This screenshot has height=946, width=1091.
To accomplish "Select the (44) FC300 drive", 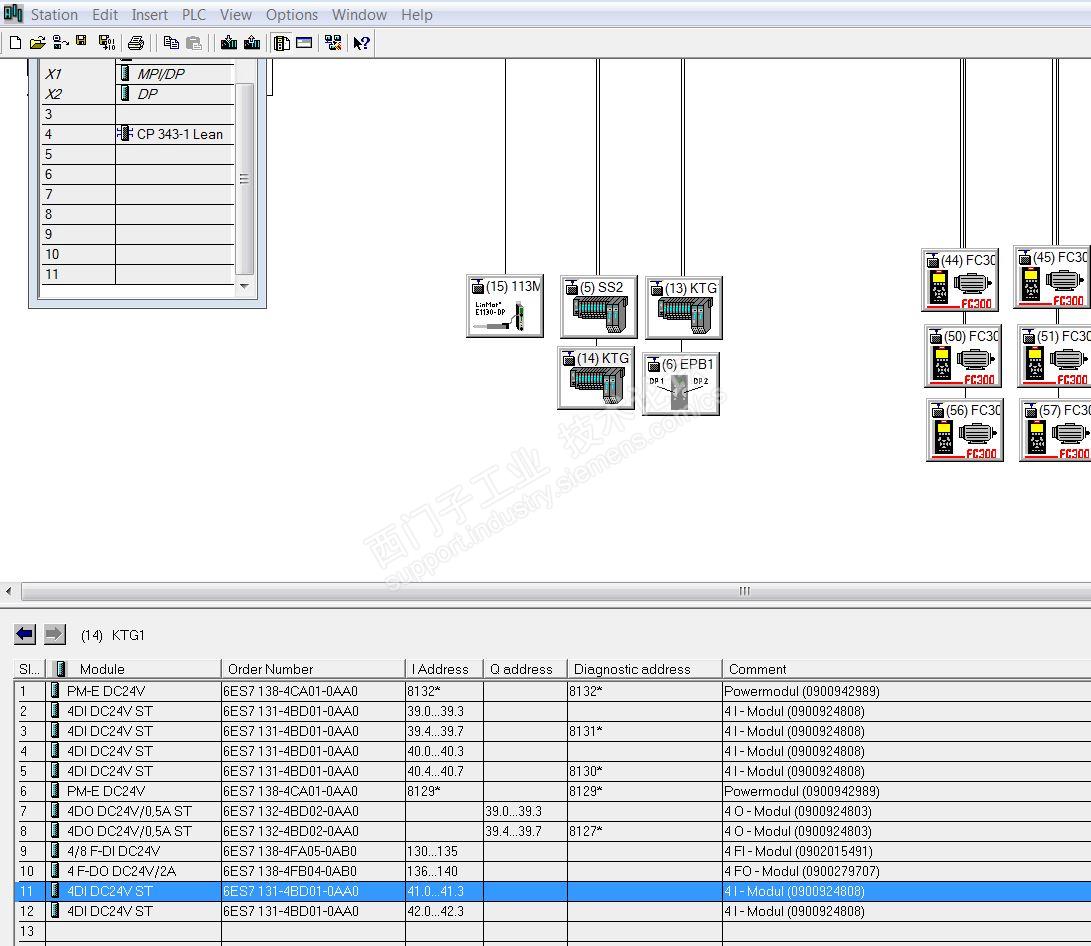I will click(960, 280).
